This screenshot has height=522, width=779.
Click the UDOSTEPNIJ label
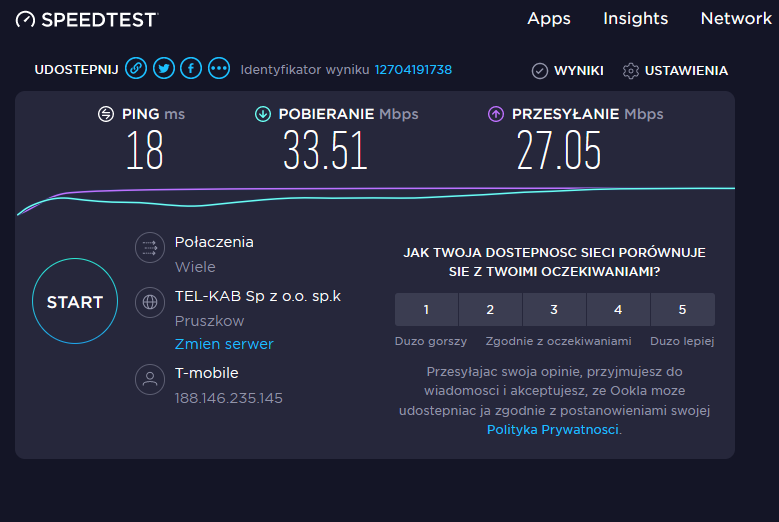tap(77, 70)
